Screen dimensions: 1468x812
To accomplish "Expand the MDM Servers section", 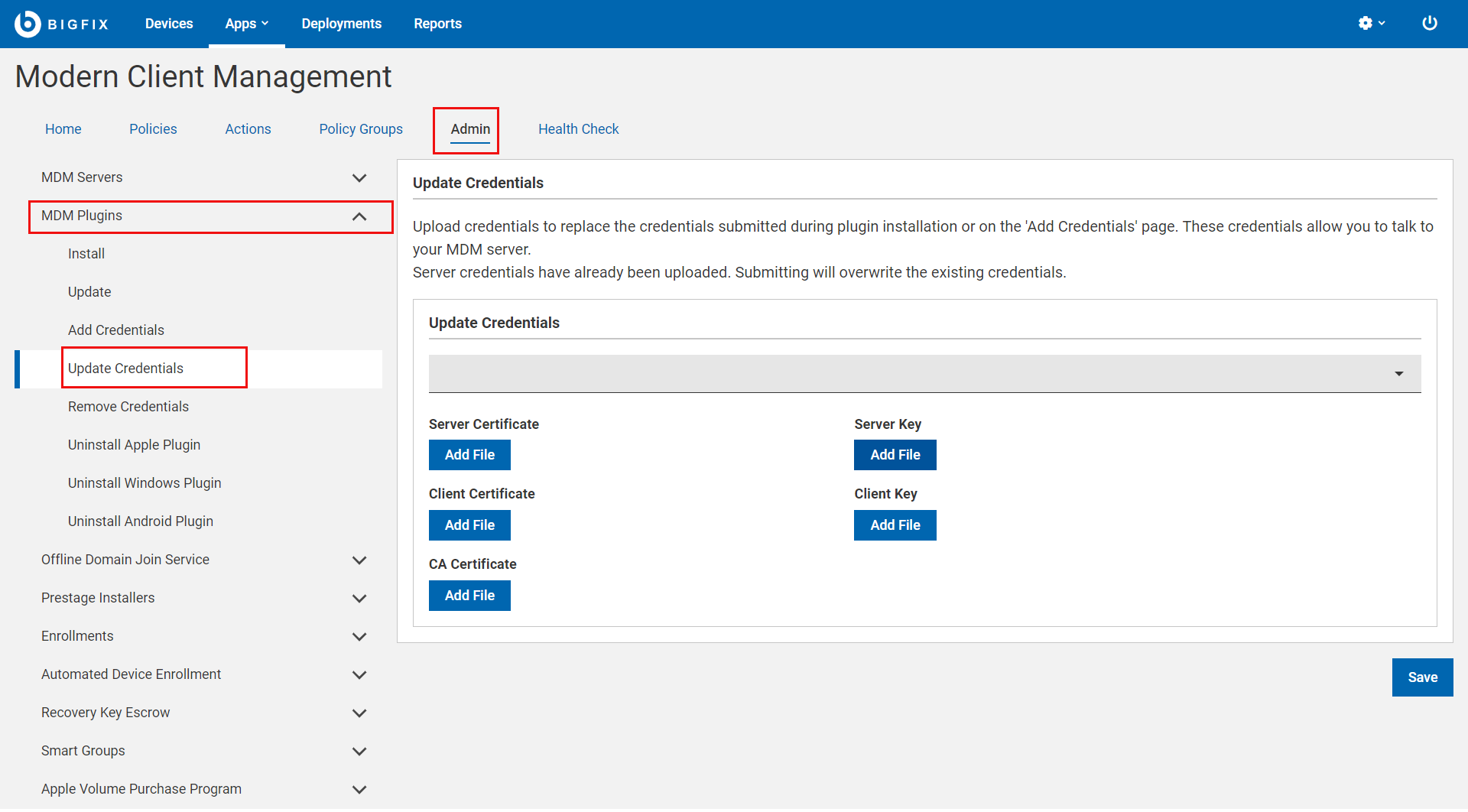I will pyautogui.click(x=359, y=177).
